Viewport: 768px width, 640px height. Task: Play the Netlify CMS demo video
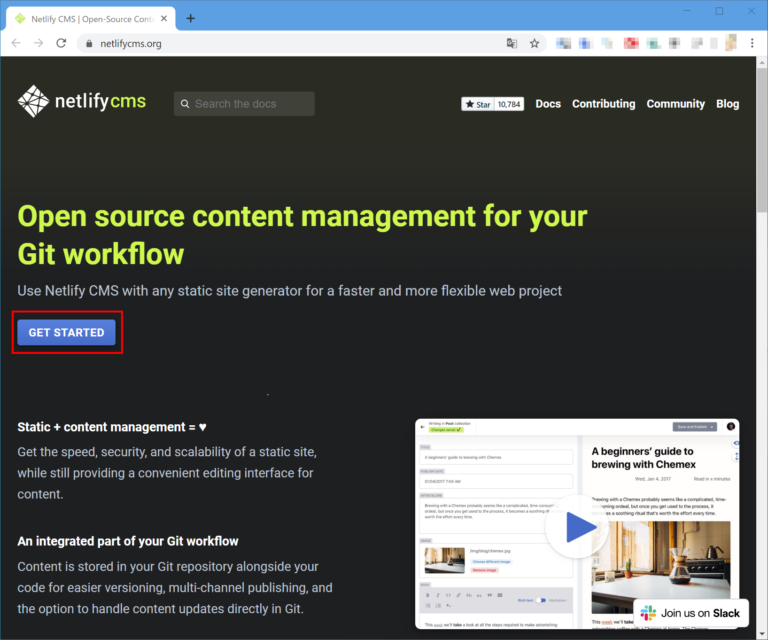(577, 525)
